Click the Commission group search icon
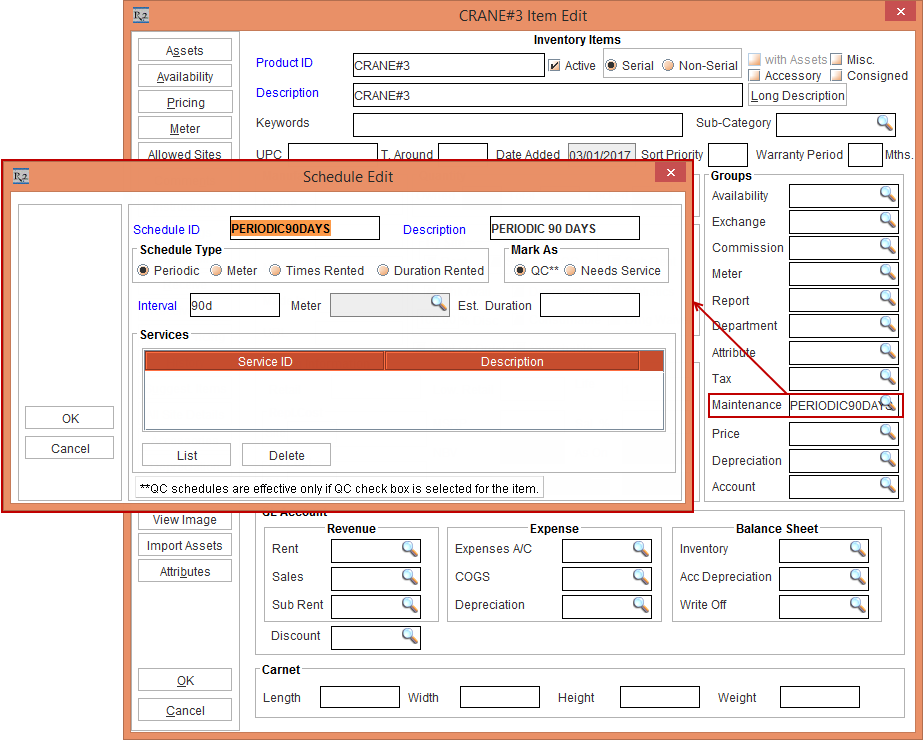The image size is (923, 740). [887, 246]
